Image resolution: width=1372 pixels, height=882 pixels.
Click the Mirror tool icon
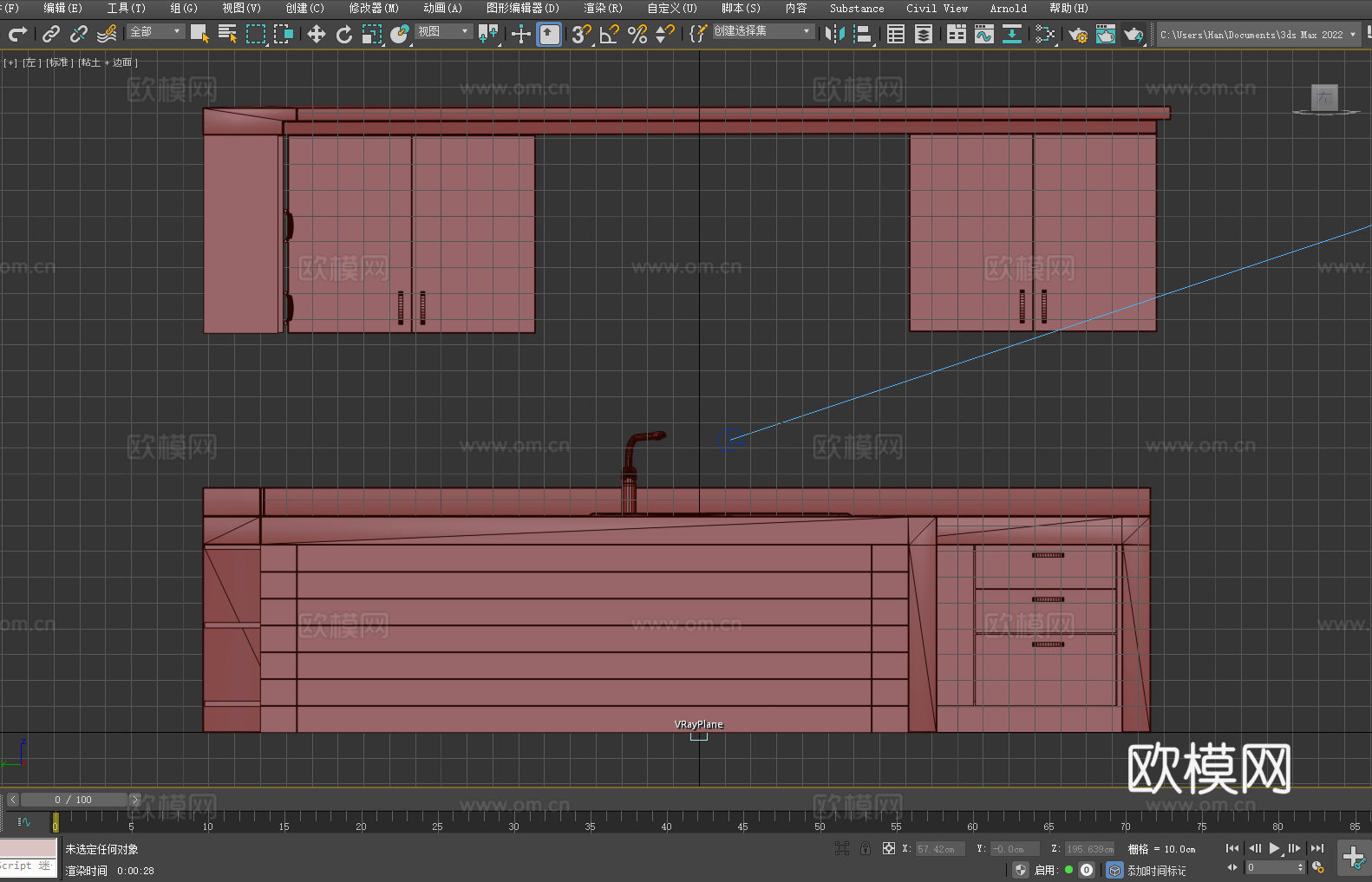point(835,34)
